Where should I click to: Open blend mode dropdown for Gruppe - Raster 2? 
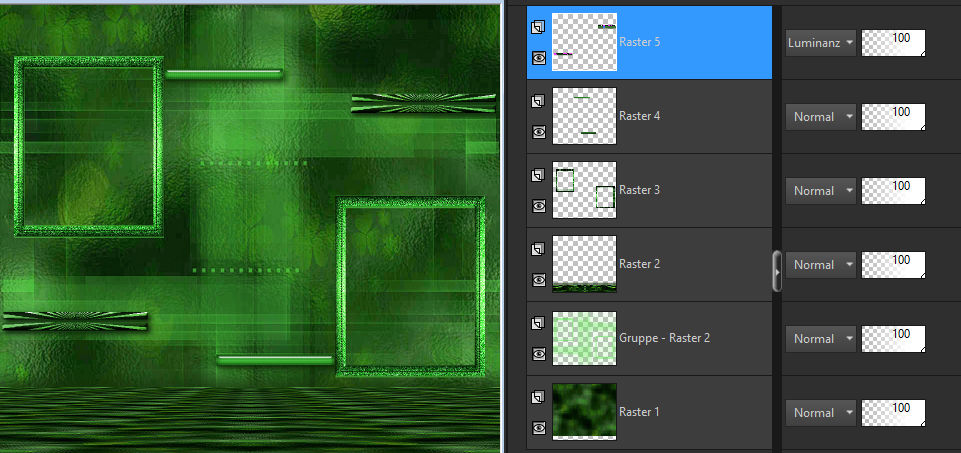click(x=821, y=339)
